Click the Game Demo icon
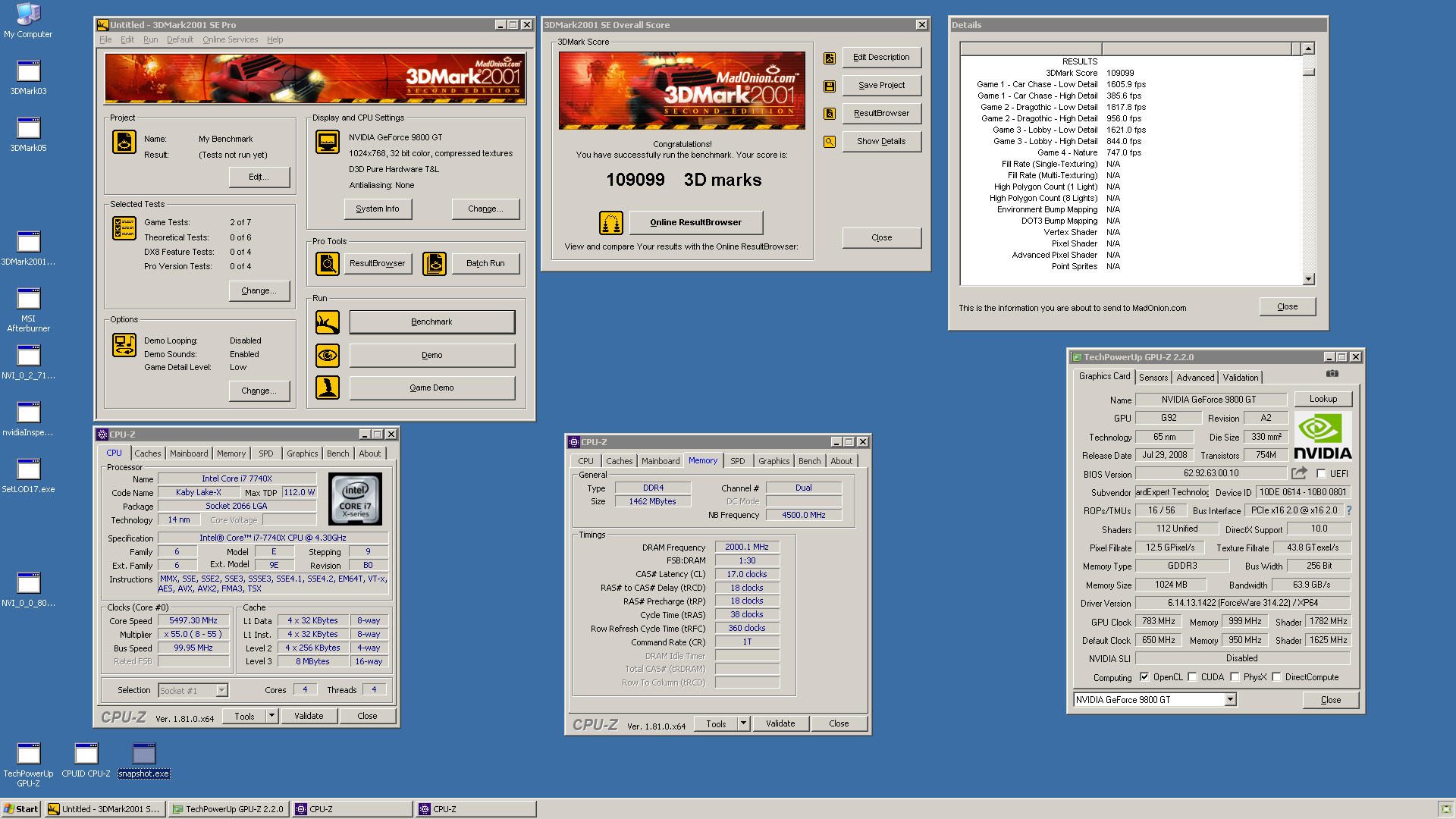The height and width of the screenshot is (819, 1456). tap(328, 388)
